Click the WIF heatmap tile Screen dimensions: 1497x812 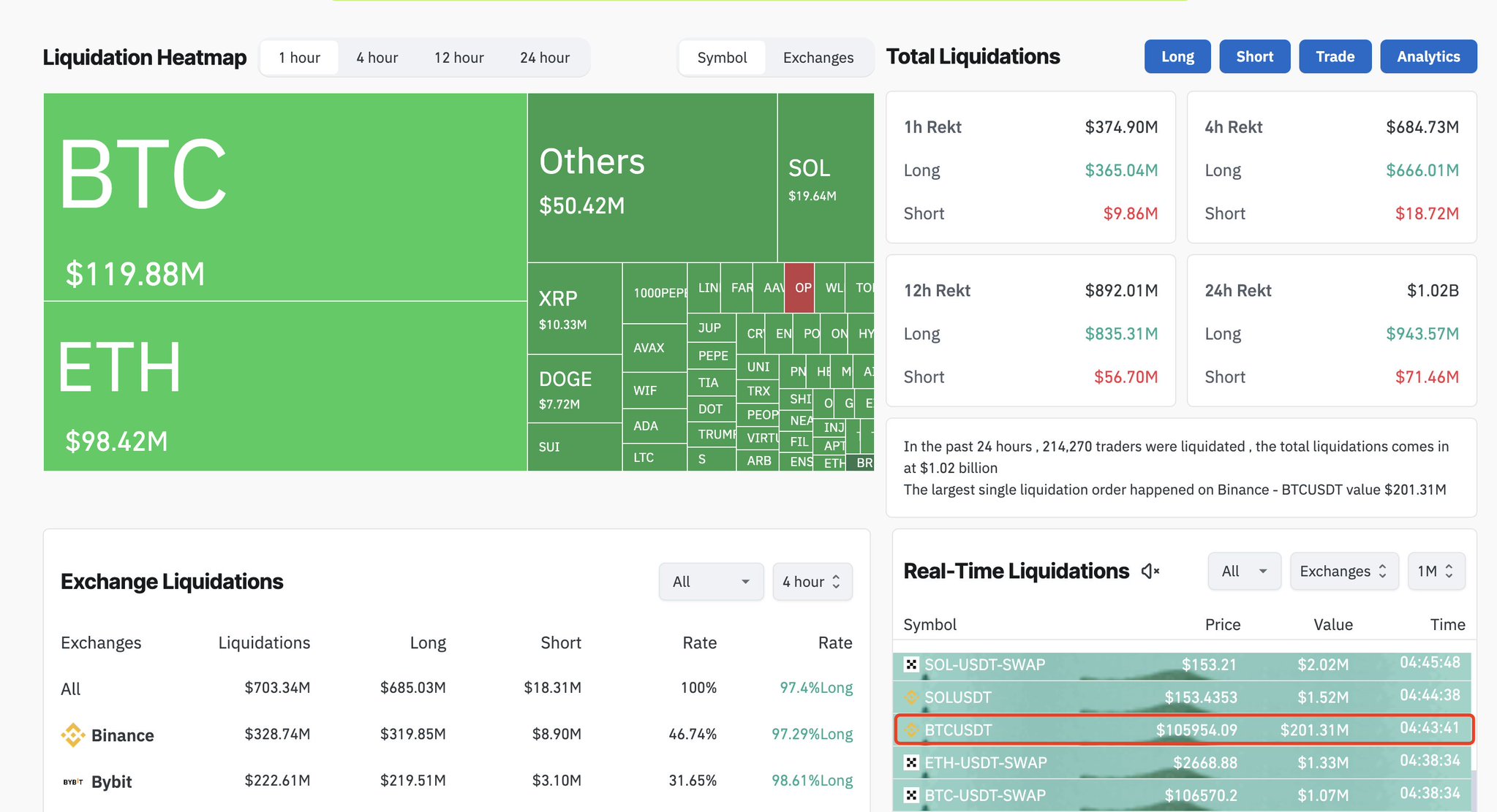tap(655, 391)
